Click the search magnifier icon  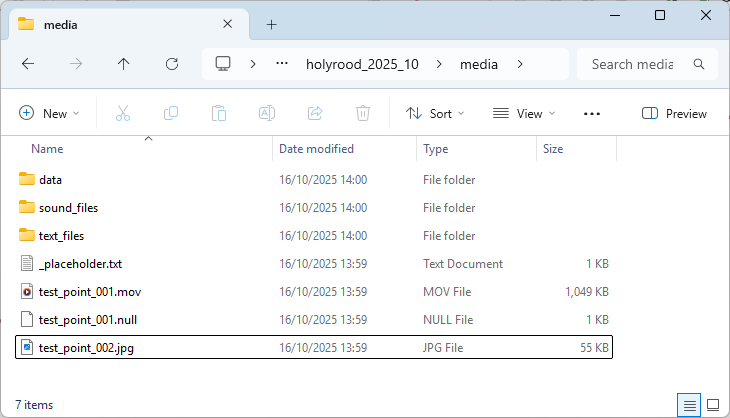click(699, 64)
